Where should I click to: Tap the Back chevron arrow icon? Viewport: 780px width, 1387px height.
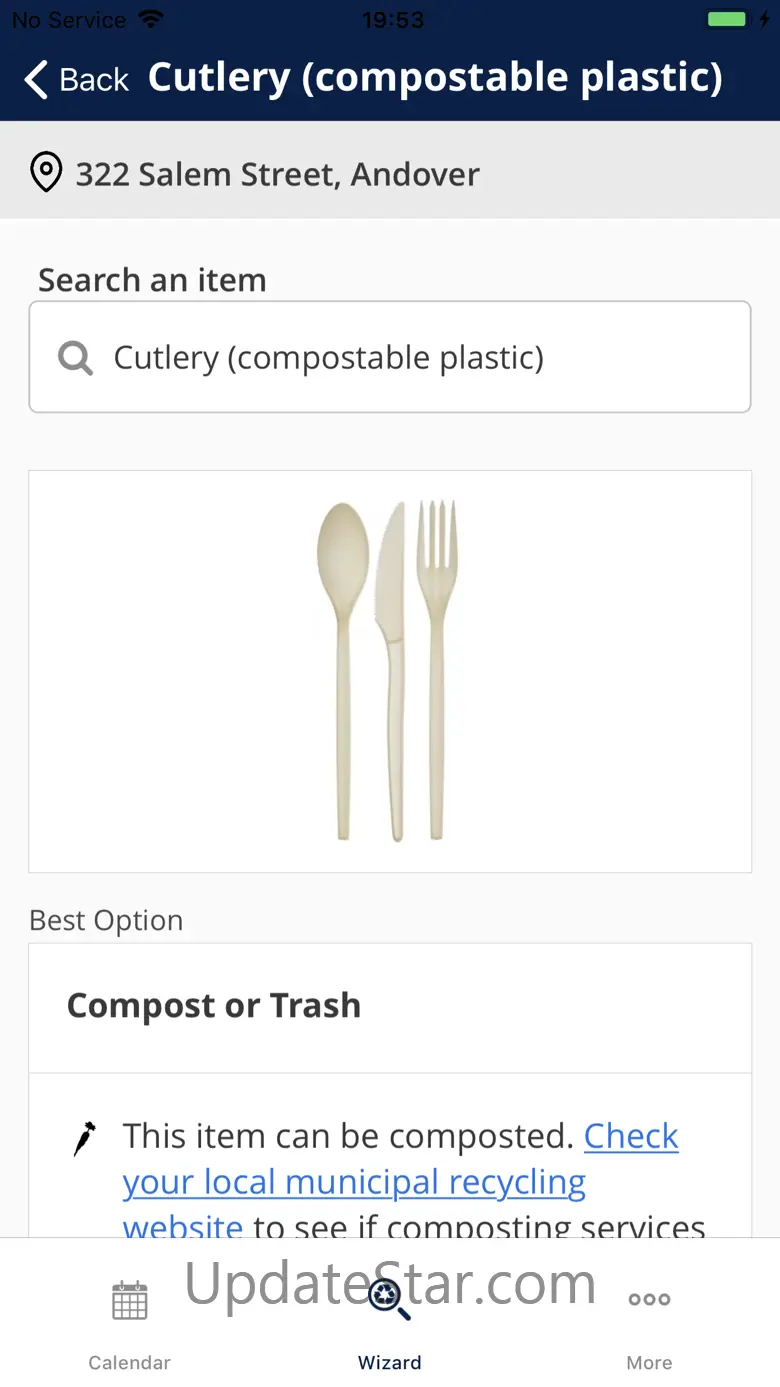coord(36,79)
